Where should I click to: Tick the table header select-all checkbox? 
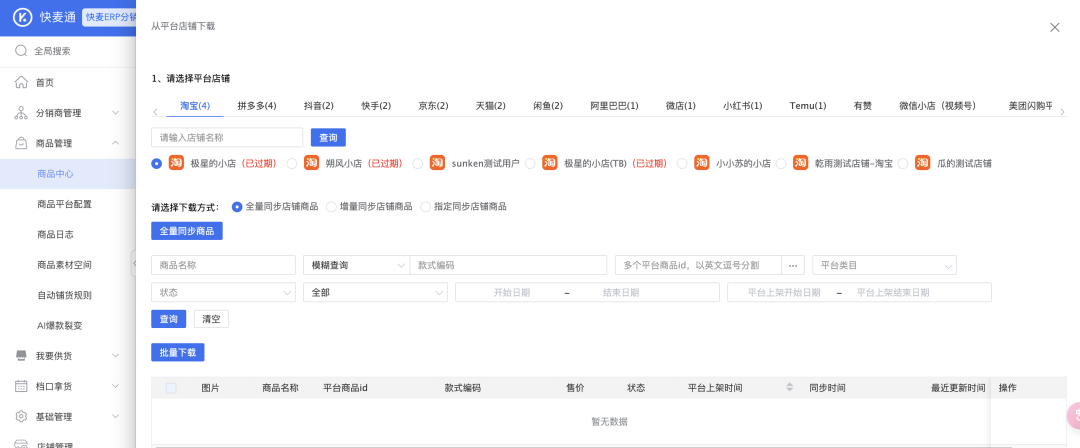pyautogui.click(x=171, y=388)
